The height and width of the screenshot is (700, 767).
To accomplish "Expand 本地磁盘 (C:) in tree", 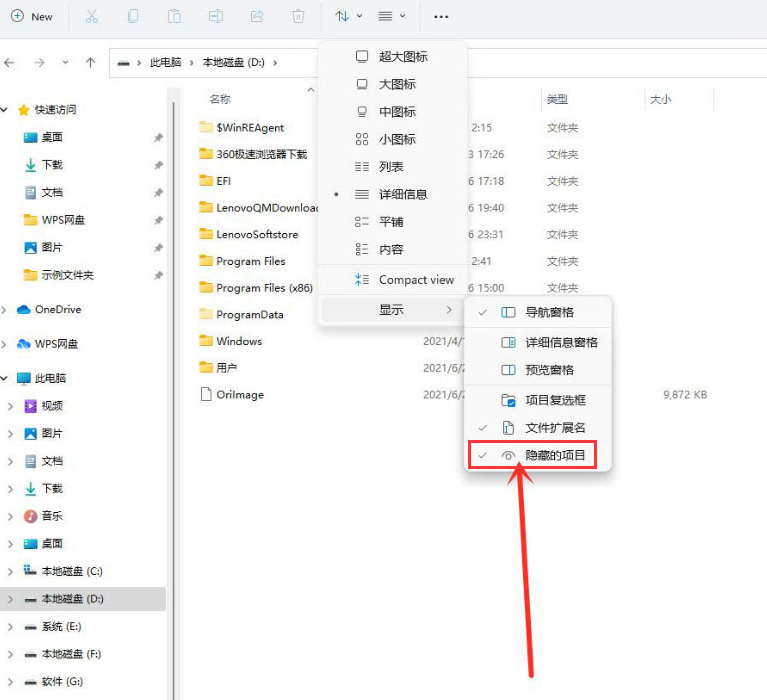I will point(10,571).
